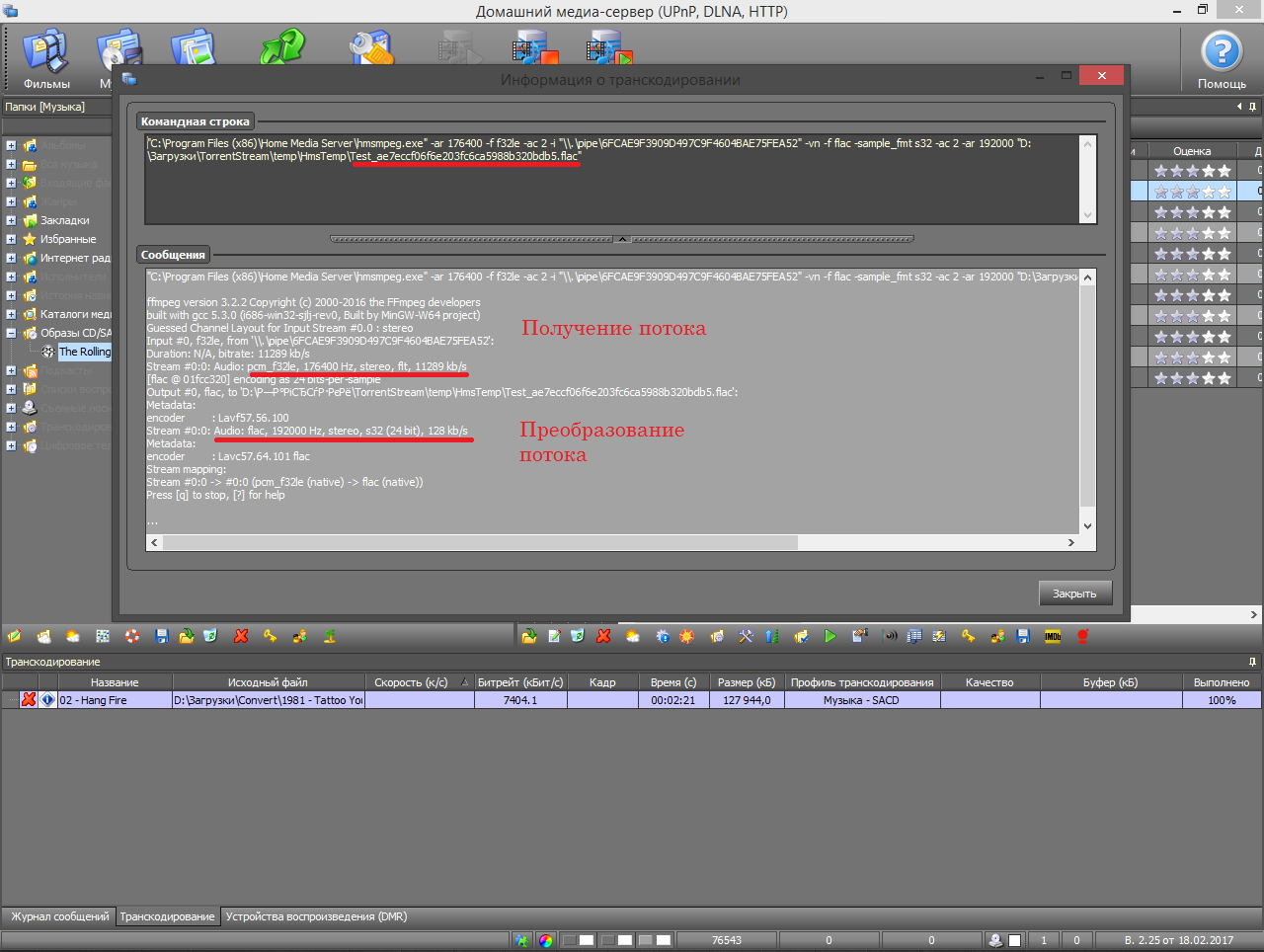
Task: Click the green Refresh arrows toolbar icon
Action: 281,49
